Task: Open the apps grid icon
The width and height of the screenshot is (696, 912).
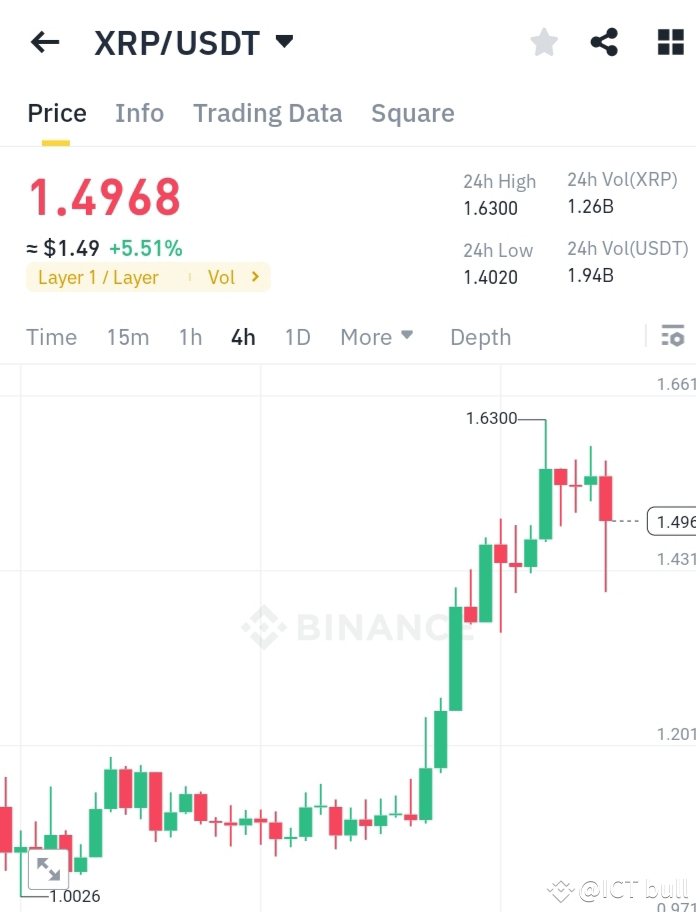Action: pyautogui.click(x=668, y=42)
